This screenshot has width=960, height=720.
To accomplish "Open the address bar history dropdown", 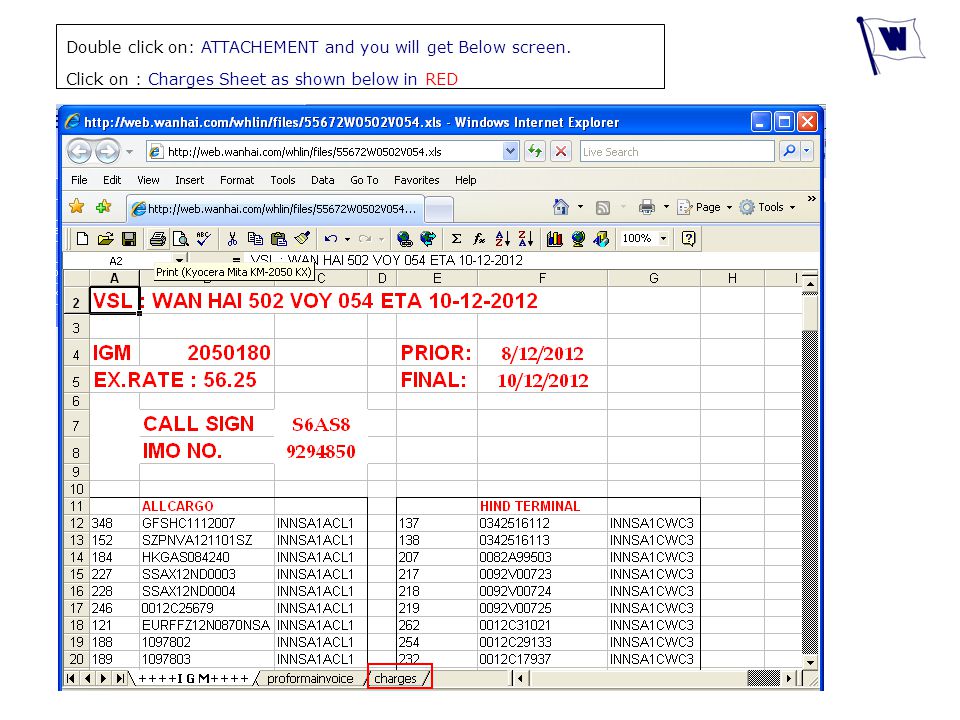I will (x=510, y=151).
